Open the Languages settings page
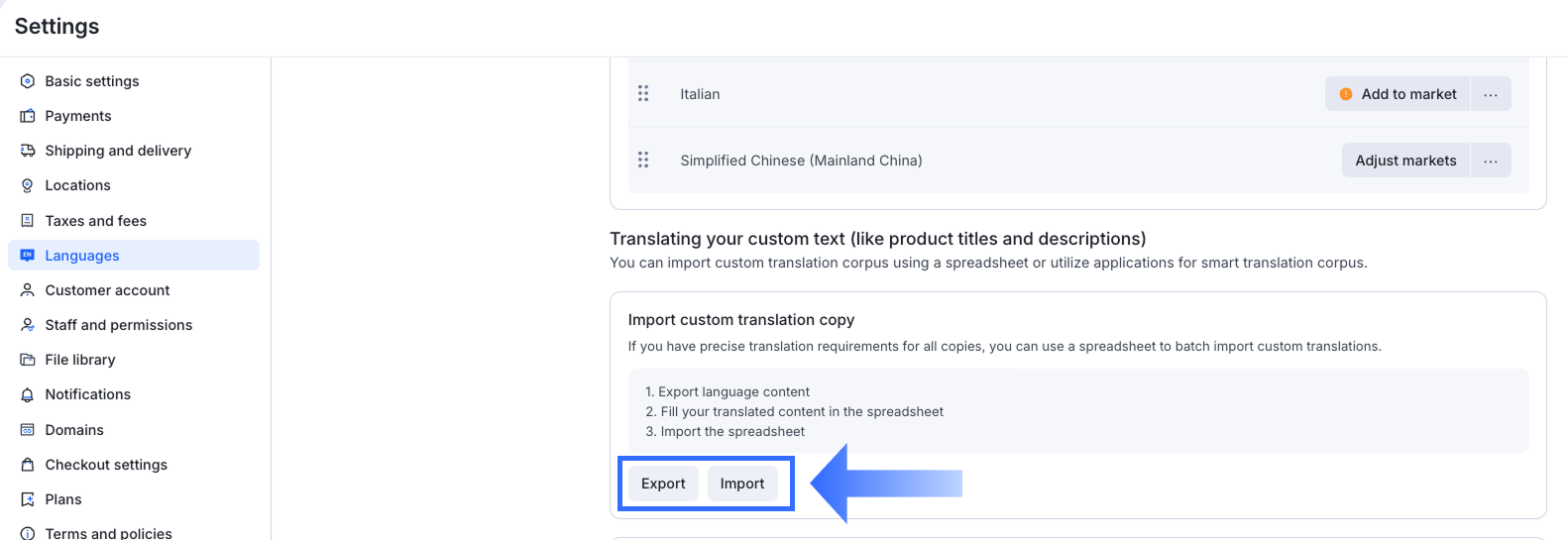Viewport: 1568px width, 540px height. [x=82, y=256]
